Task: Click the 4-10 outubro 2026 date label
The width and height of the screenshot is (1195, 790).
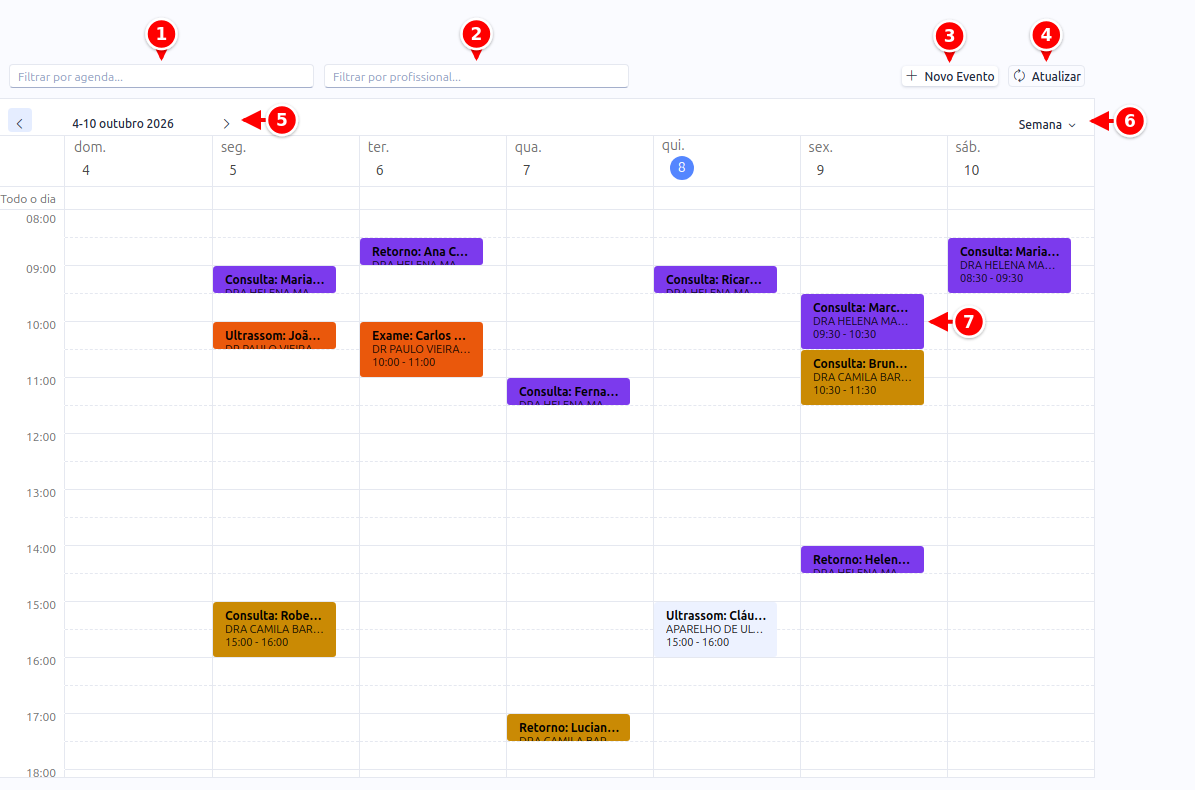Action: (x=123, y=123)
